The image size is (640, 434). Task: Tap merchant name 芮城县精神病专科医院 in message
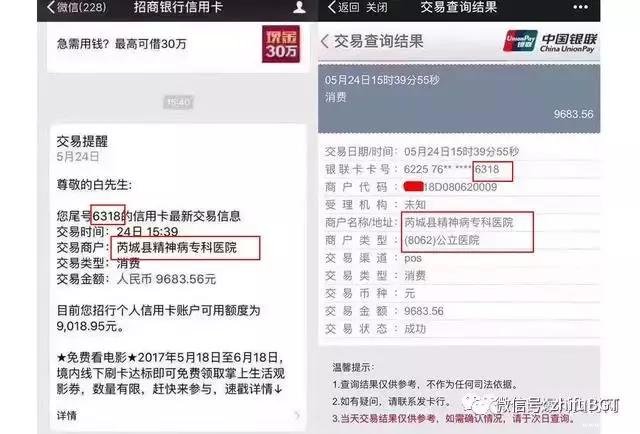(177, 247)
